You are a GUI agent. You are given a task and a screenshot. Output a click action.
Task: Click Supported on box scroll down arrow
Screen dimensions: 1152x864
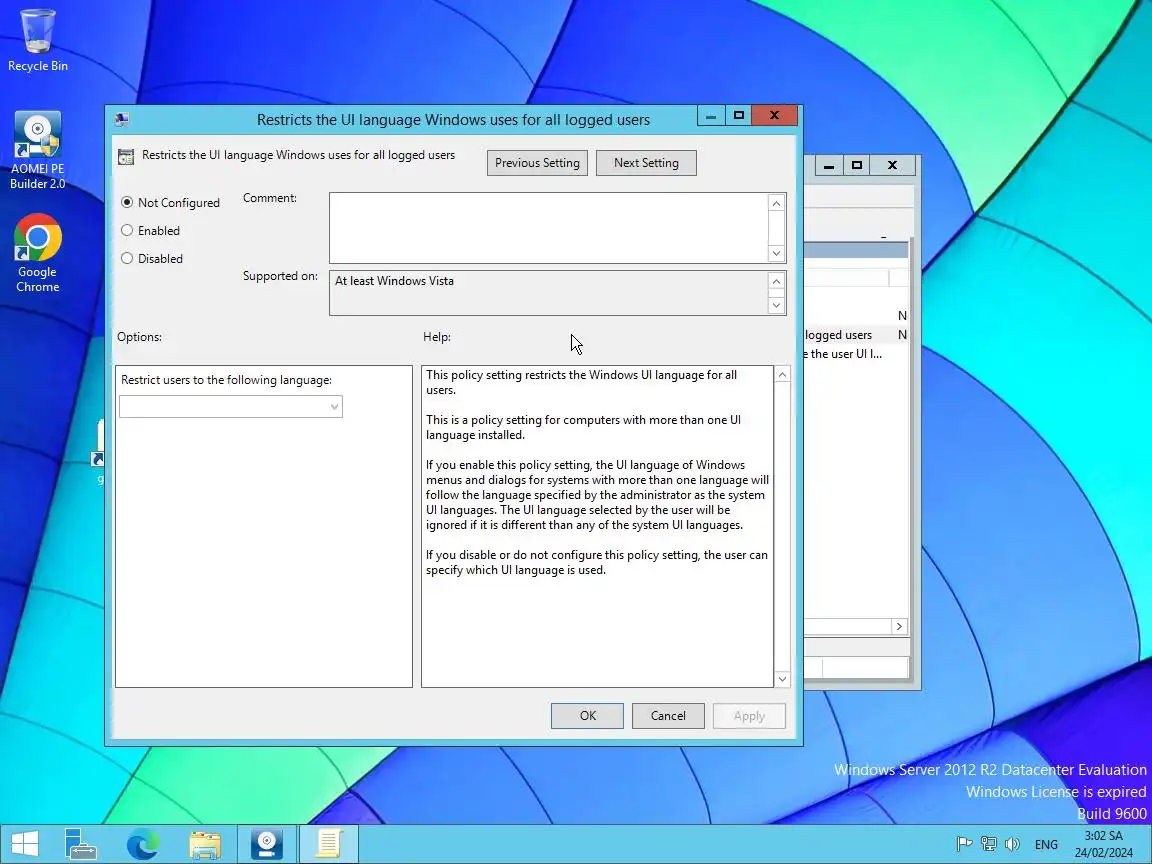776,305
